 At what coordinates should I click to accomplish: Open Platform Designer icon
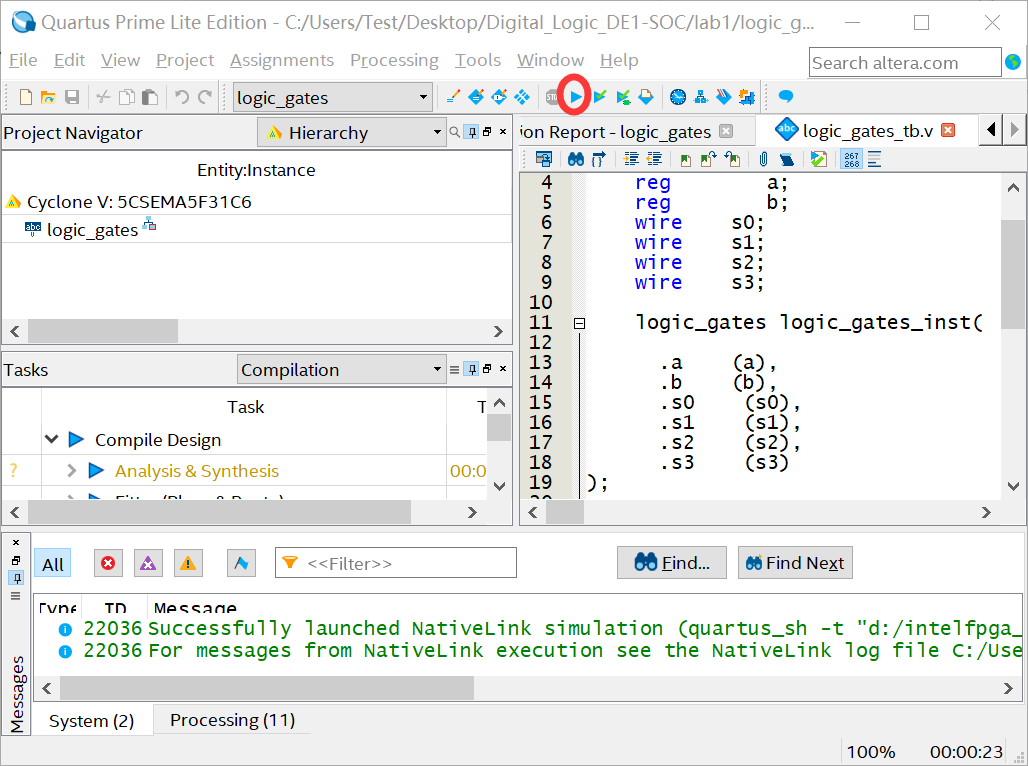point(747,97)
